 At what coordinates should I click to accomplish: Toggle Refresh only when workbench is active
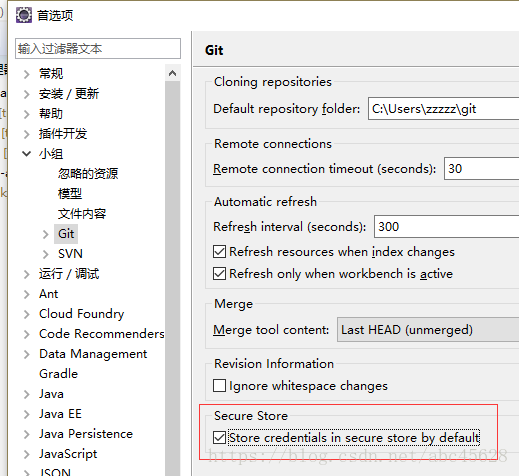219,274
